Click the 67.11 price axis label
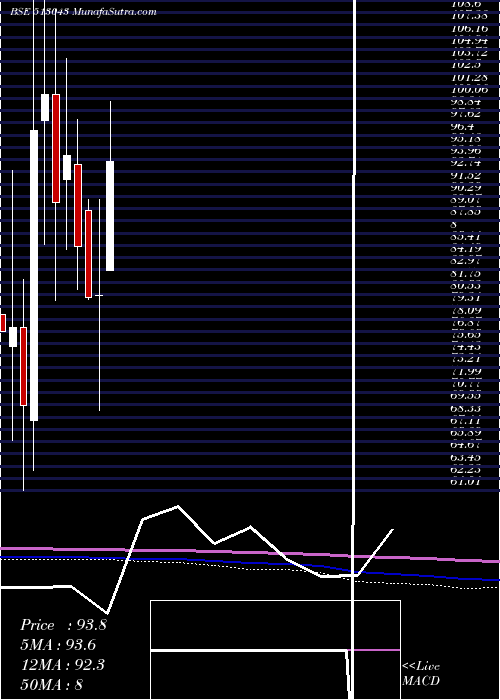Viewport: 500px width, 700px height. (464, 420)
